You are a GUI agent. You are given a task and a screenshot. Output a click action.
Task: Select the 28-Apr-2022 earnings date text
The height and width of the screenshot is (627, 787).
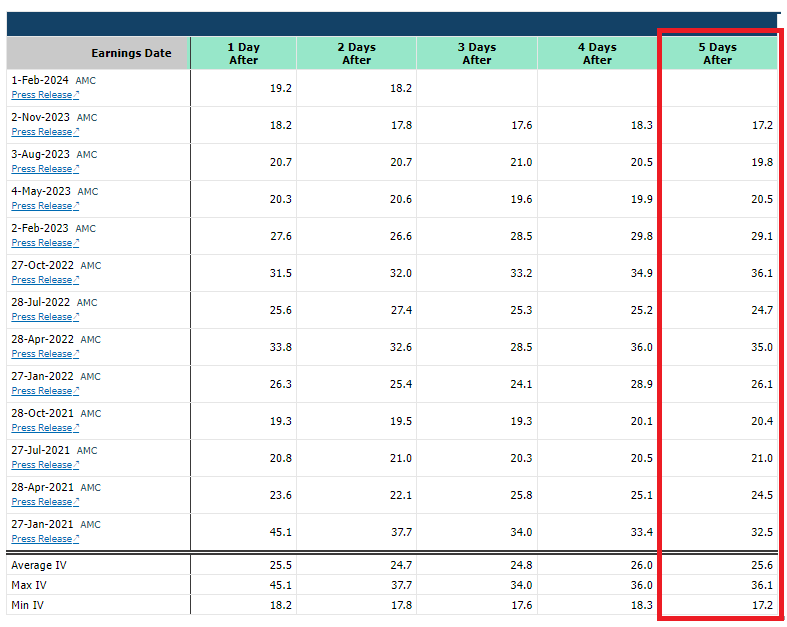click(x=42, y=339)
